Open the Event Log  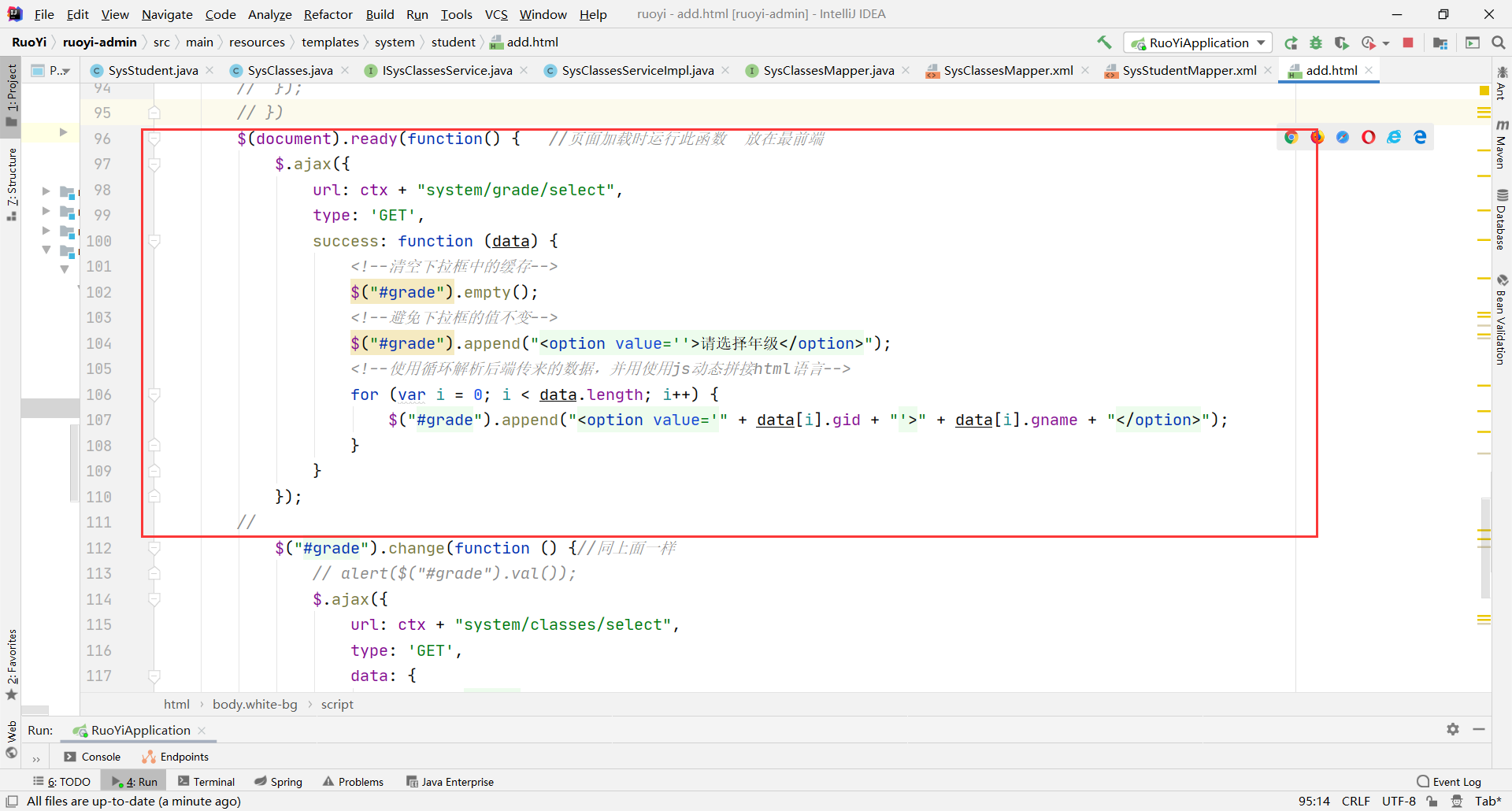tap(1449, 781)
